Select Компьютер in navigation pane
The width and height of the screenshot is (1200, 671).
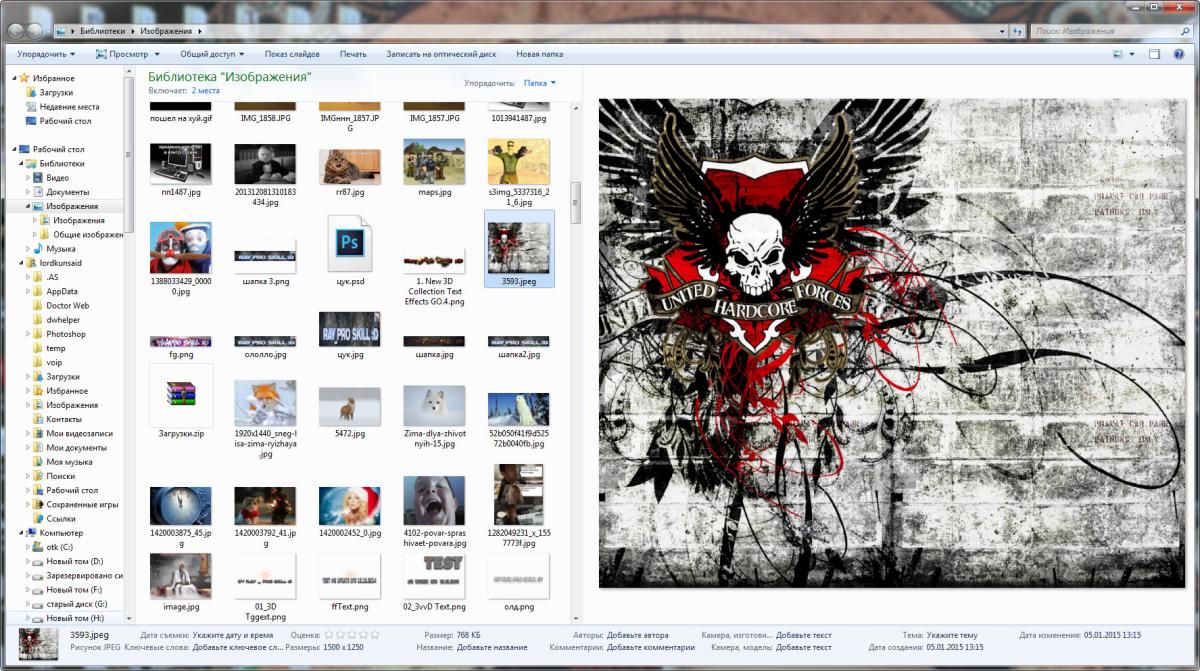coord(61,533)
